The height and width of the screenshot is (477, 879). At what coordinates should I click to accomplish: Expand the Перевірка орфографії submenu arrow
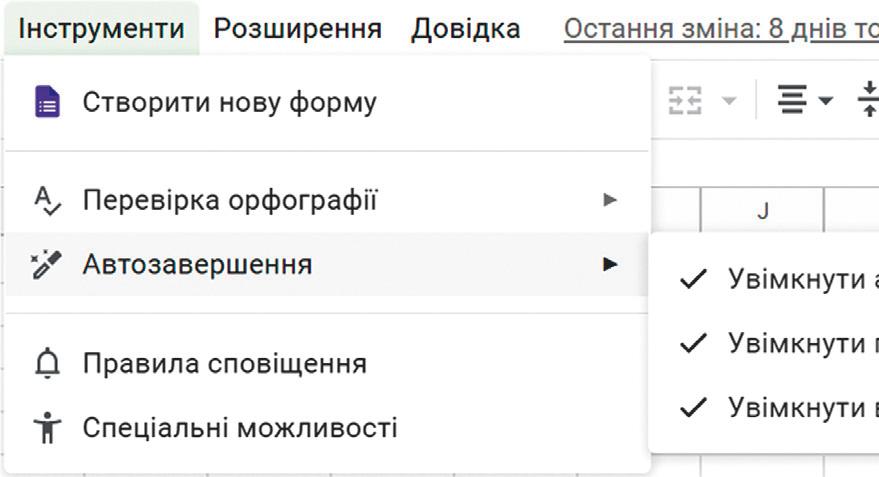[610, 201]
